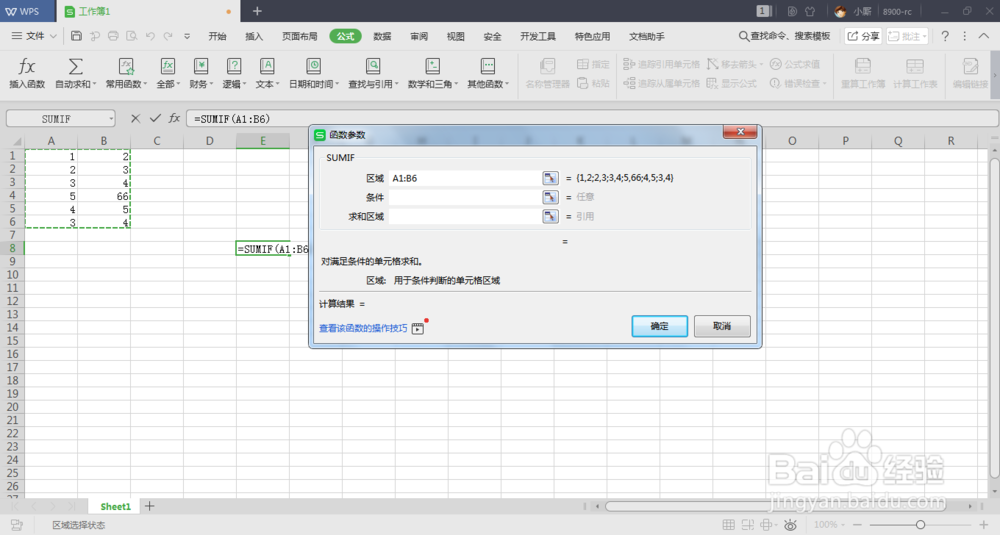The image size is (1000, 535).
Task: Click the zoom slider handle
Action: coord(920,525)
